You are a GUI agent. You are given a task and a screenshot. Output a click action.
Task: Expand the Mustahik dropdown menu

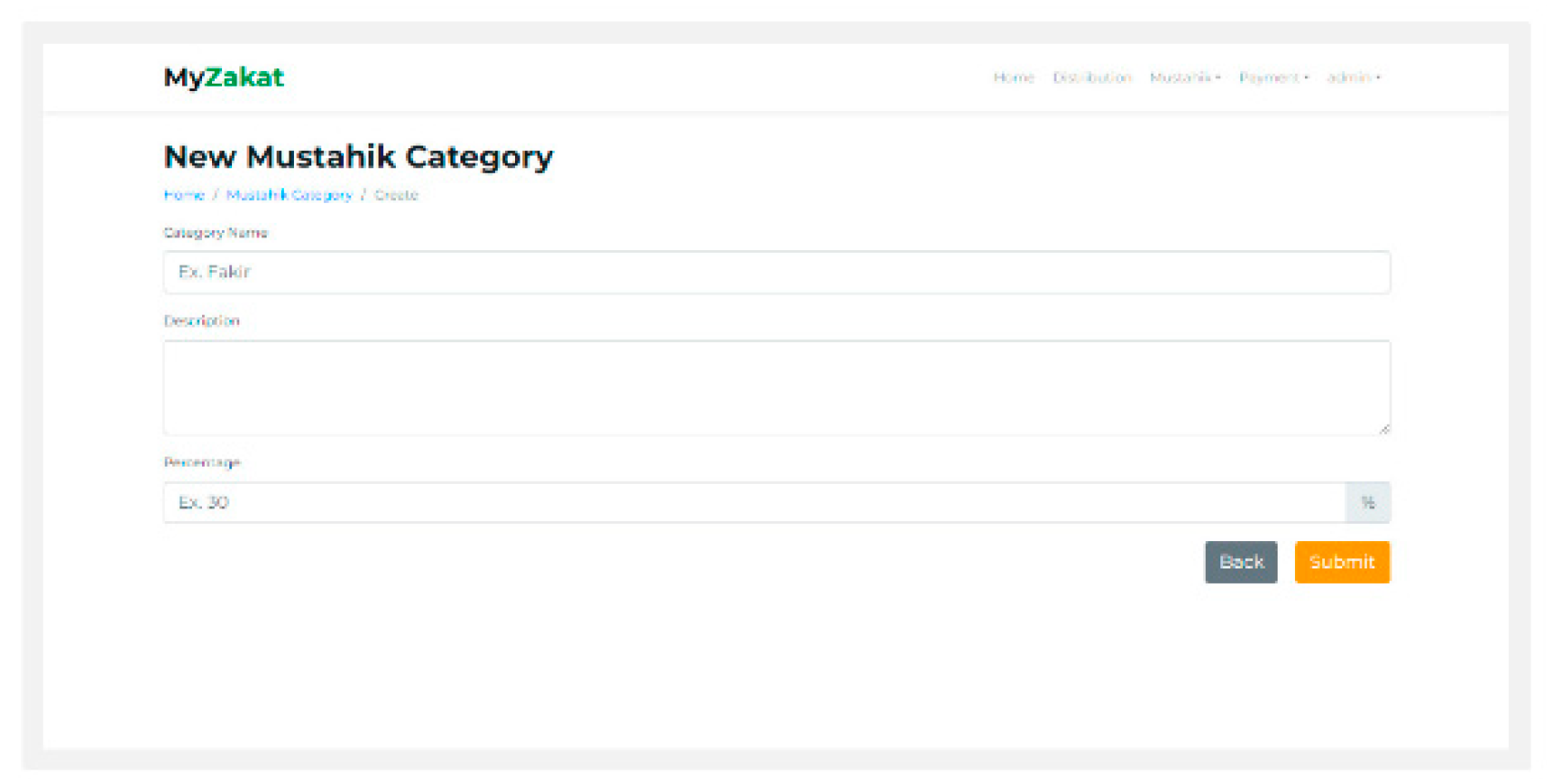[1185, 77]
